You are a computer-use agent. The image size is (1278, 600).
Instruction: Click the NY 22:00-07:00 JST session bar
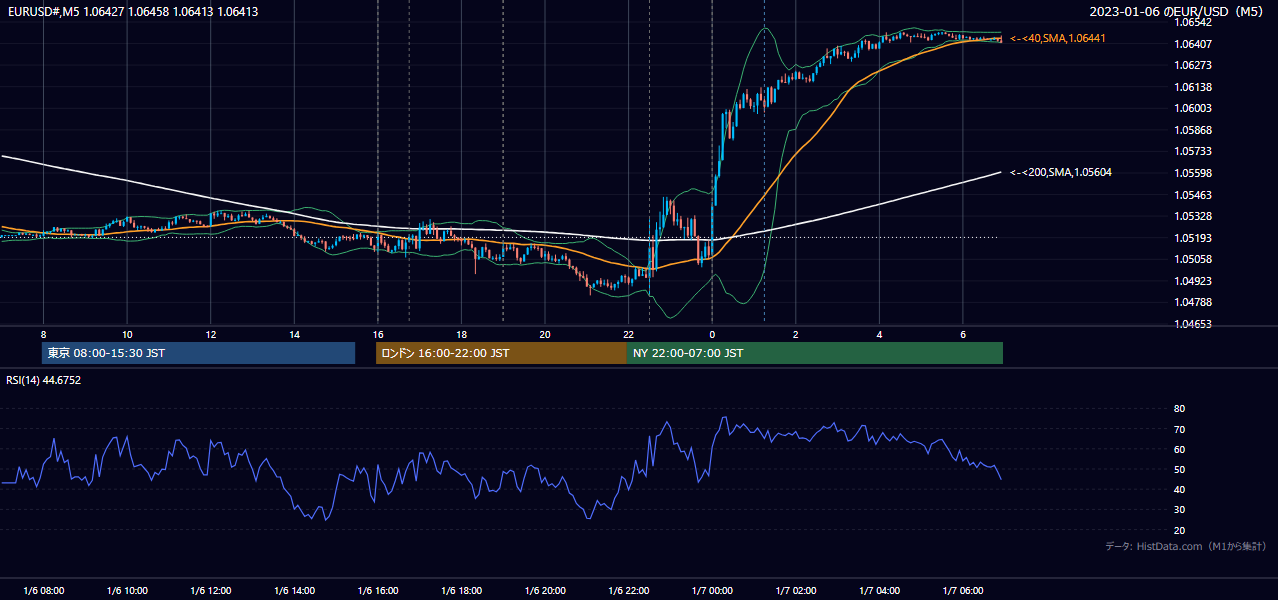815,353
